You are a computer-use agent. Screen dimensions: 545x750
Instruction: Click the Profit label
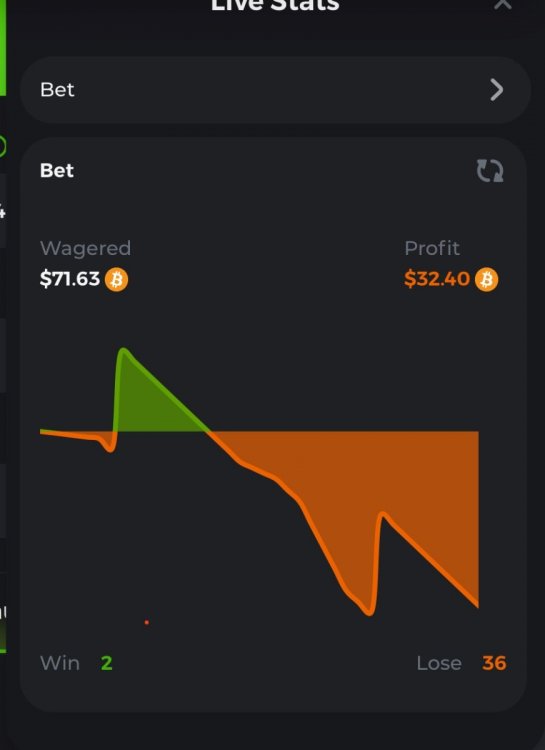click(432, 248)
